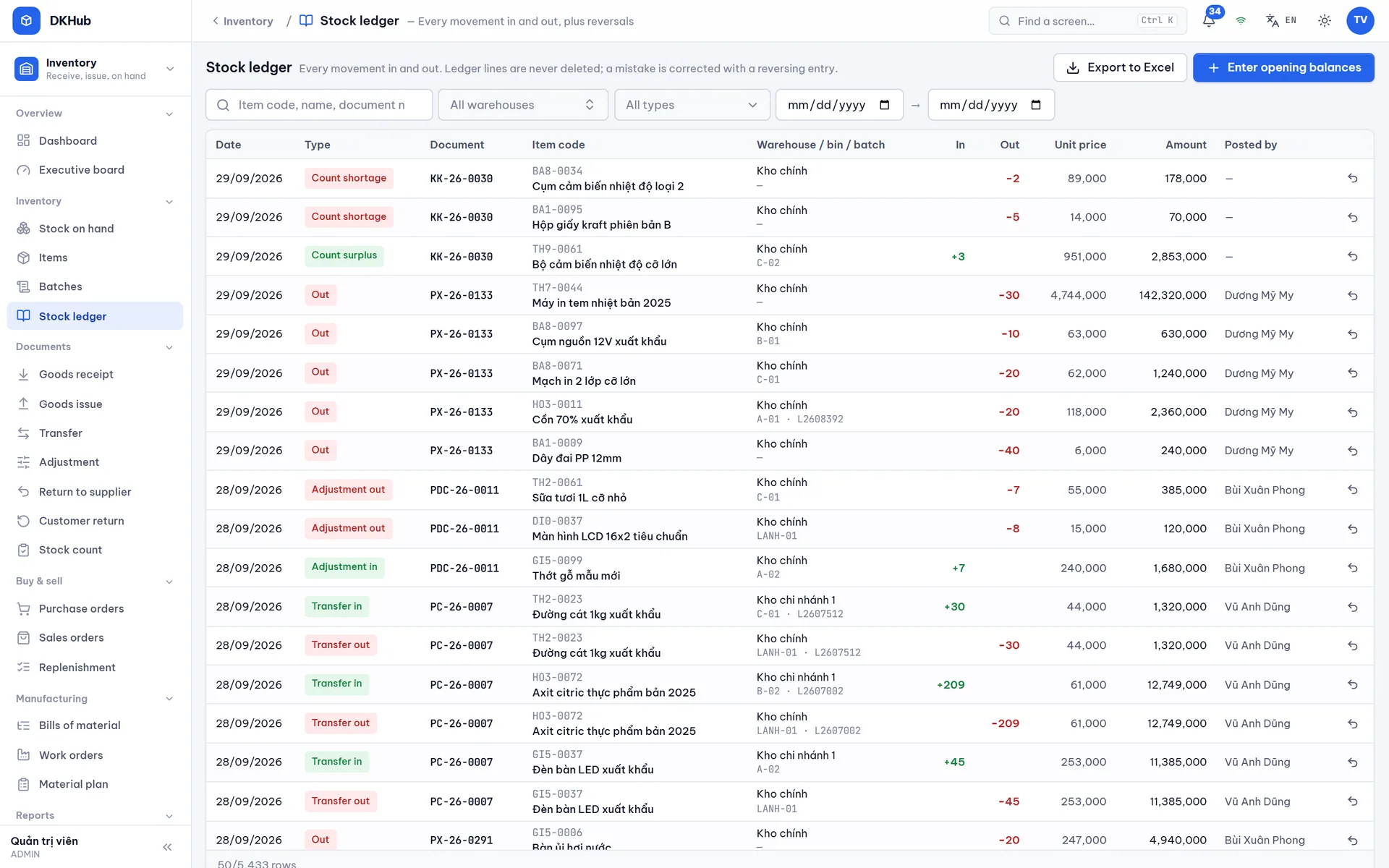Reverse the TH7-0044 out entry
The height and width of the screenshot is (868, 1389).
(1352, 295)
